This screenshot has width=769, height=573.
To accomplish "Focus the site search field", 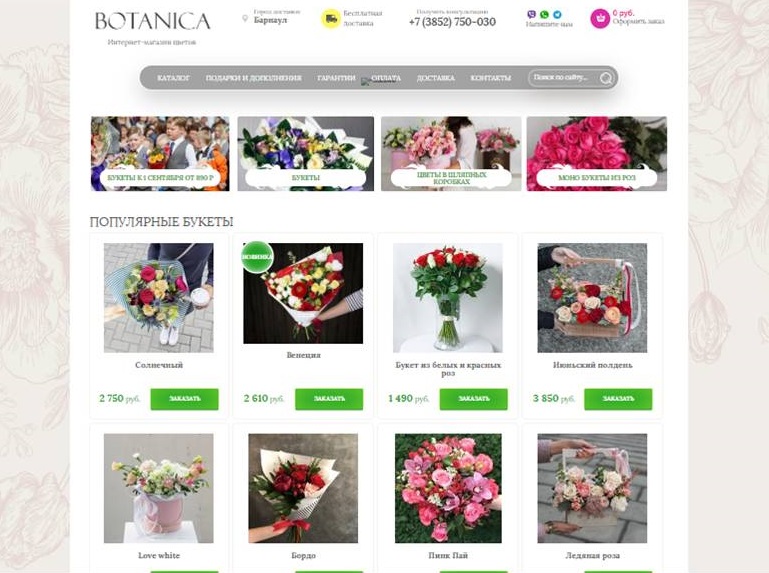I will tap(564, 78).
